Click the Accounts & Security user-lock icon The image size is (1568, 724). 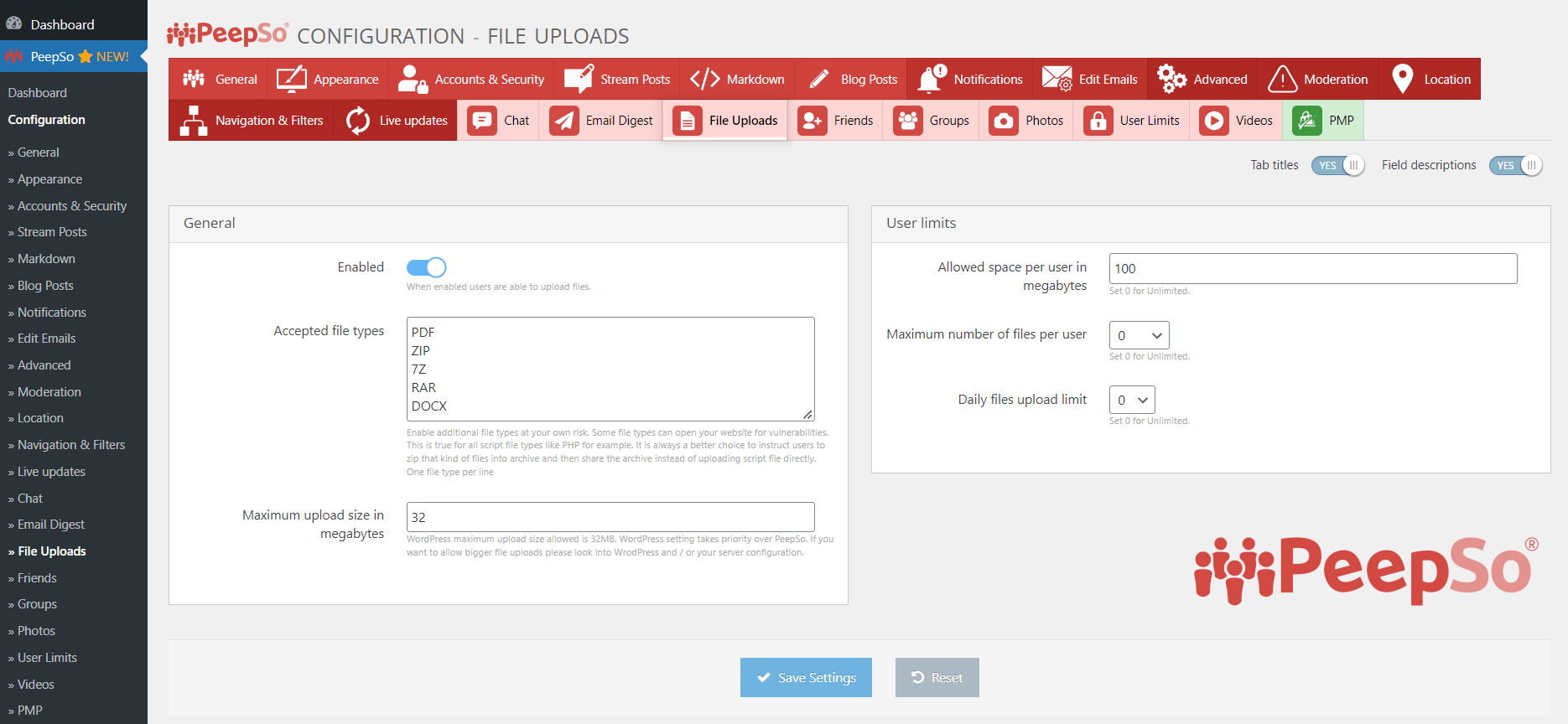click(x=413, y=79)
